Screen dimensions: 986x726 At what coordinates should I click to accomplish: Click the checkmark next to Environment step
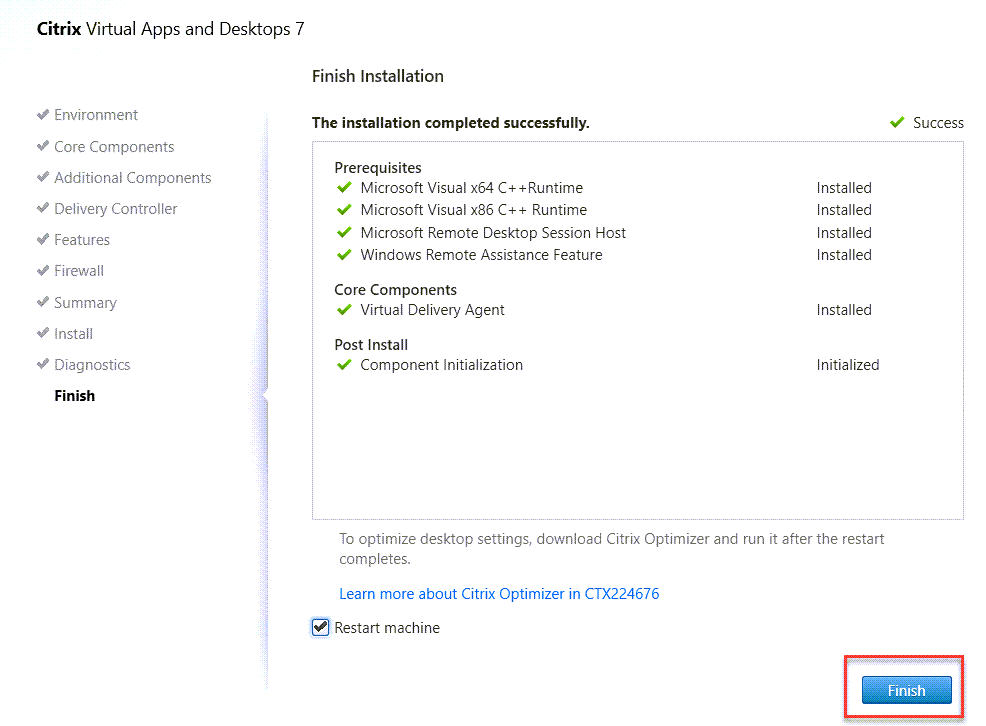point(43,115)
